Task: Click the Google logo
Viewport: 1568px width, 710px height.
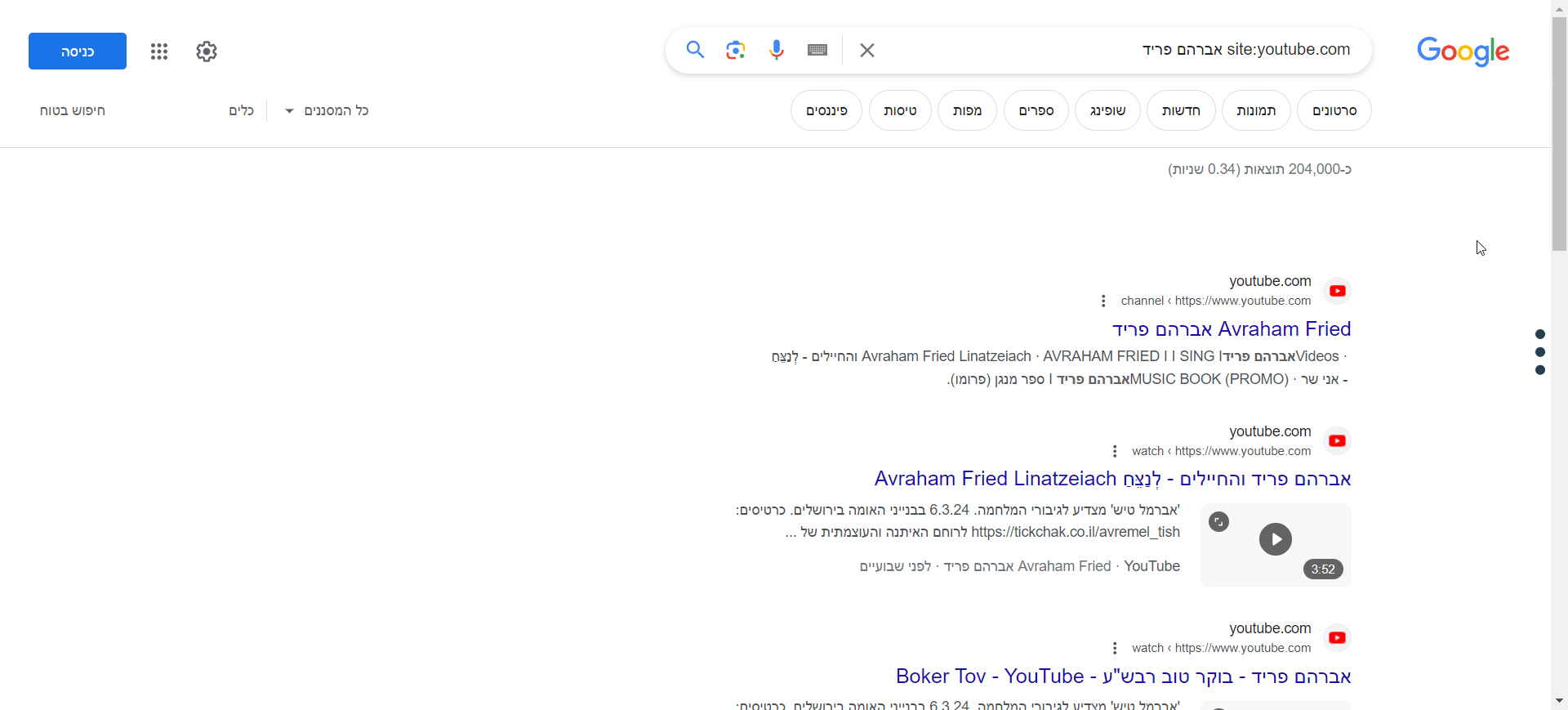Action: (1463, 51)
